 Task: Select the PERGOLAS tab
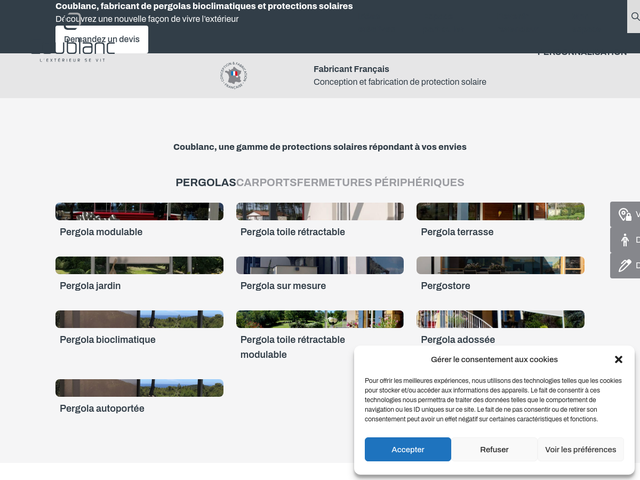coord(206,182)
